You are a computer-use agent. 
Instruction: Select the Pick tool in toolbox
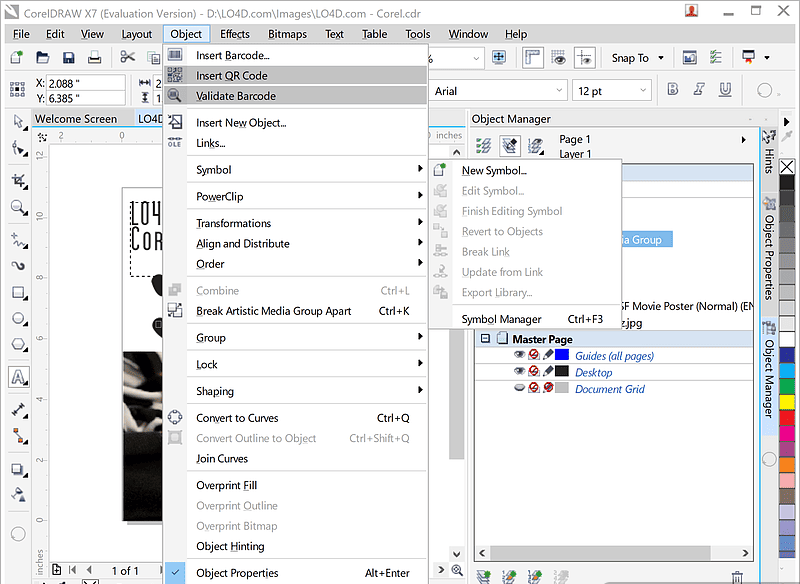coord(19,122)
